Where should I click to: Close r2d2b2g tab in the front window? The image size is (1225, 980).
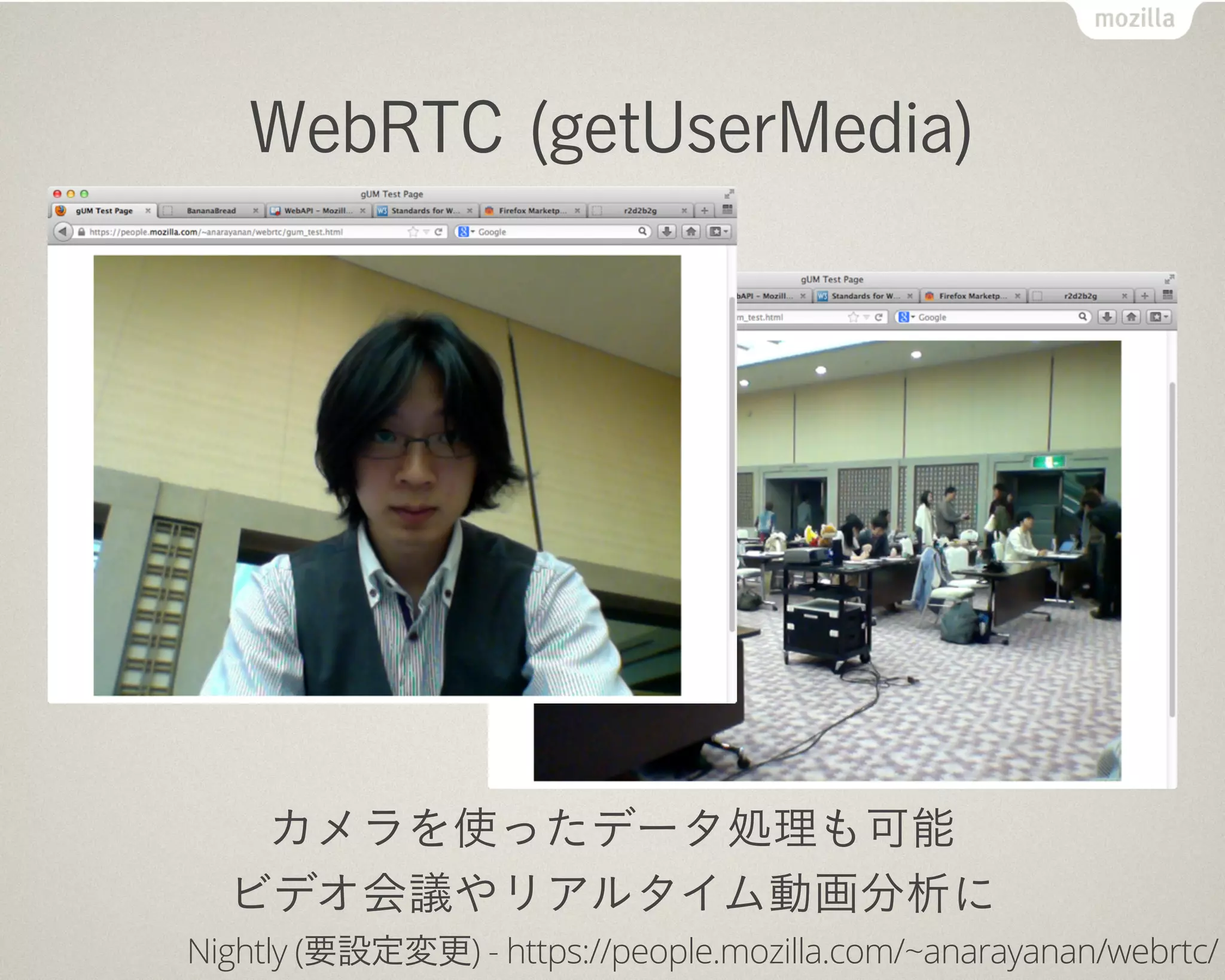(684, 211)
